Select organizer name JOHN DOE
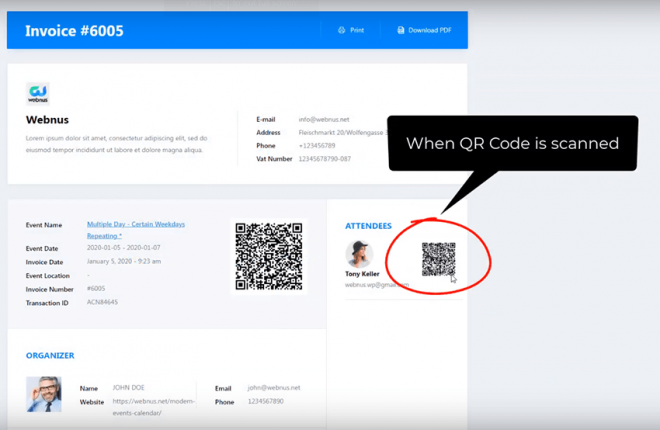660x430 pixels. point(128,388)
